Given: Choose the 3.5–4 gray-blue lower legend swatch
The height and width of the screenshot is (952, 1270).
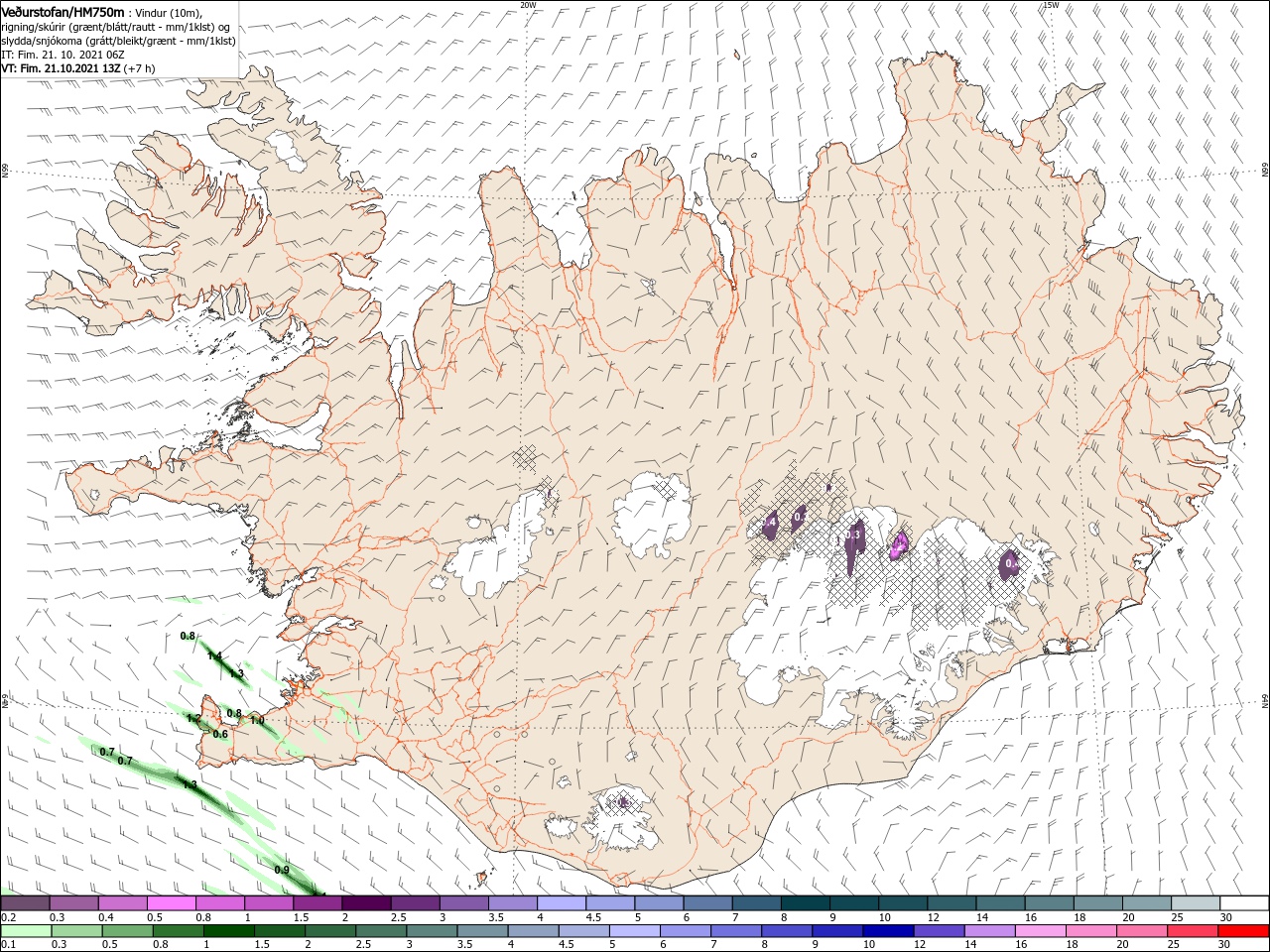Looking at the screenshot, I should pyautogui.click(x=482, y=931).
